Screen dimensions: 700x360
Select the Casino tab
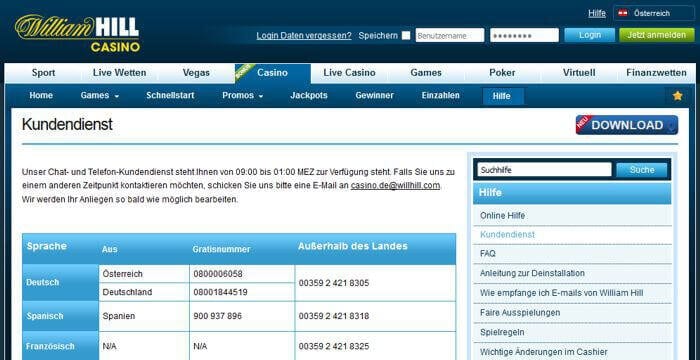point(272,73)
